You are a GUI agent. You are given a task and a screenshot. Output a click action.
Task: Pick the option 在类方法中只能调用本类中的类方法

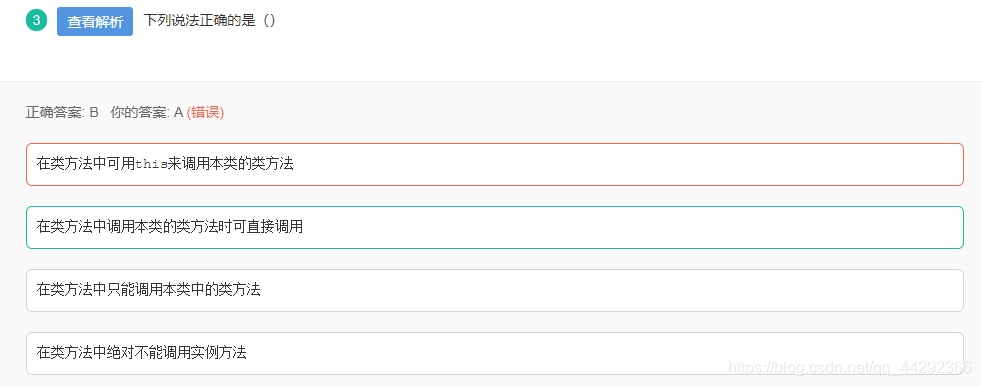pos(494,290)
